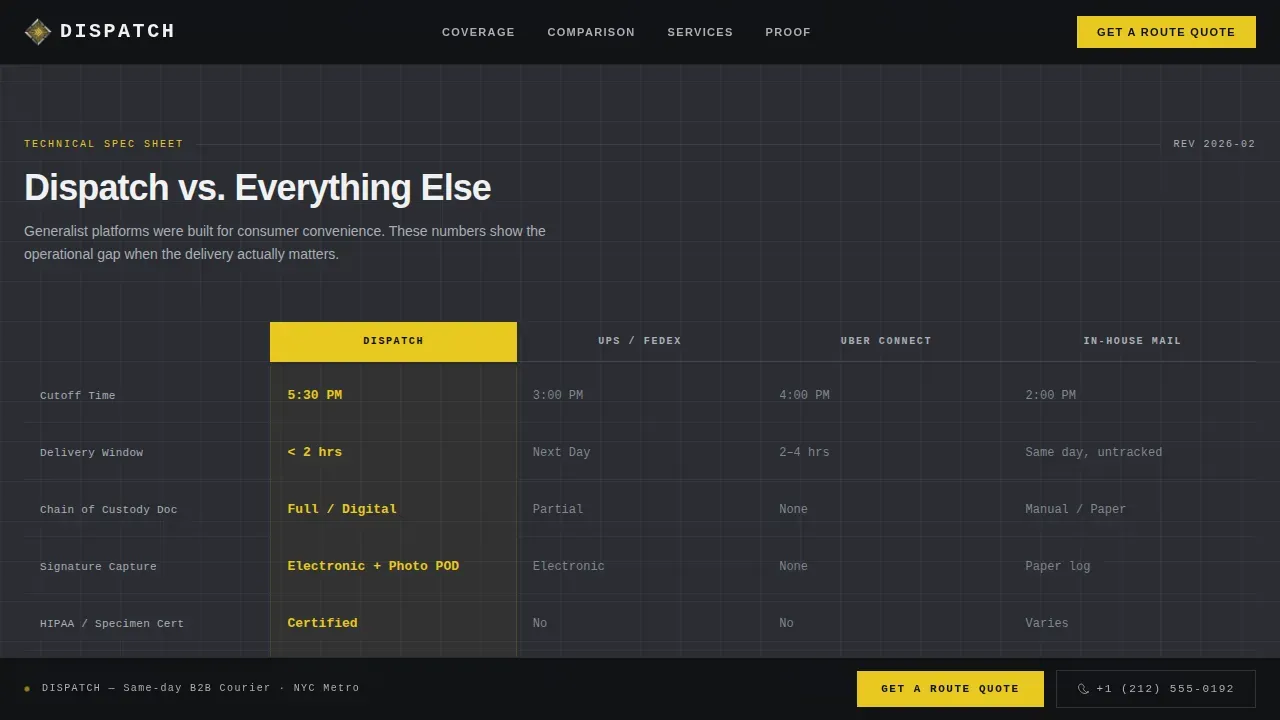The width and height of the screenshot is (1280, 720).
Task: Click the phone icon in the bottom bar
Action: (1083, 689)
